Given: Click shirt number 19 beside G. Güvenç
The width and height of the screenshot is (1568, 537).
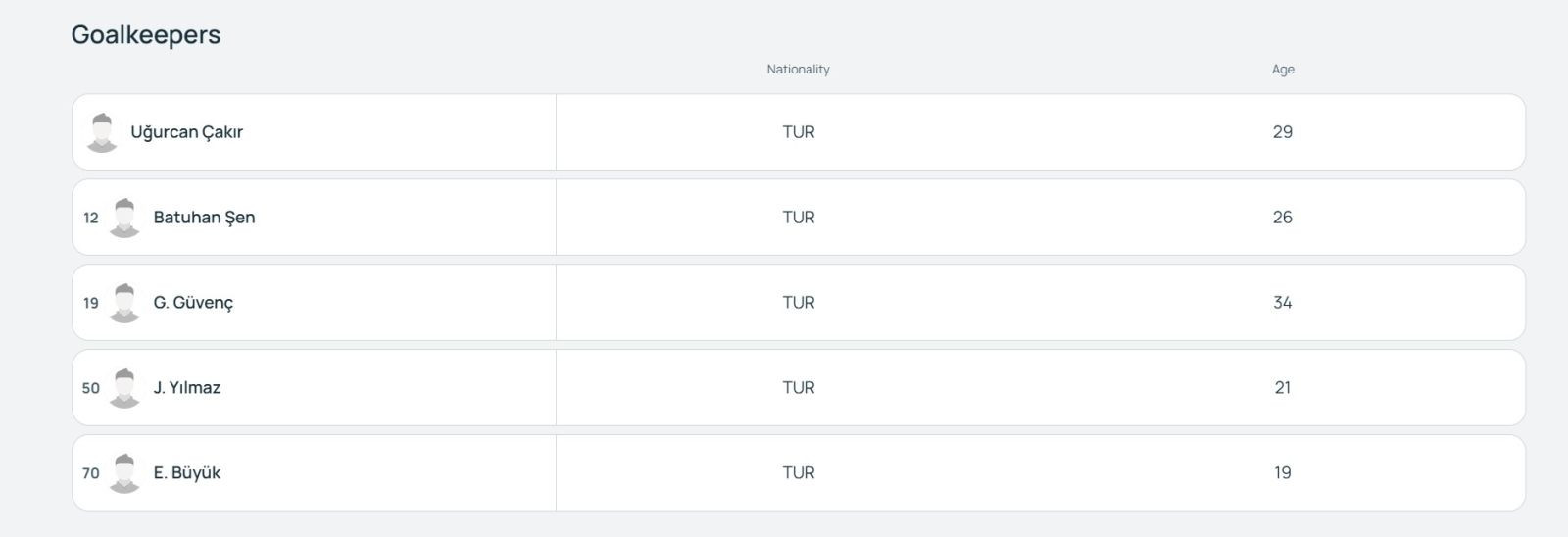Looking at the screenshot, I should [x=91, y=303].
